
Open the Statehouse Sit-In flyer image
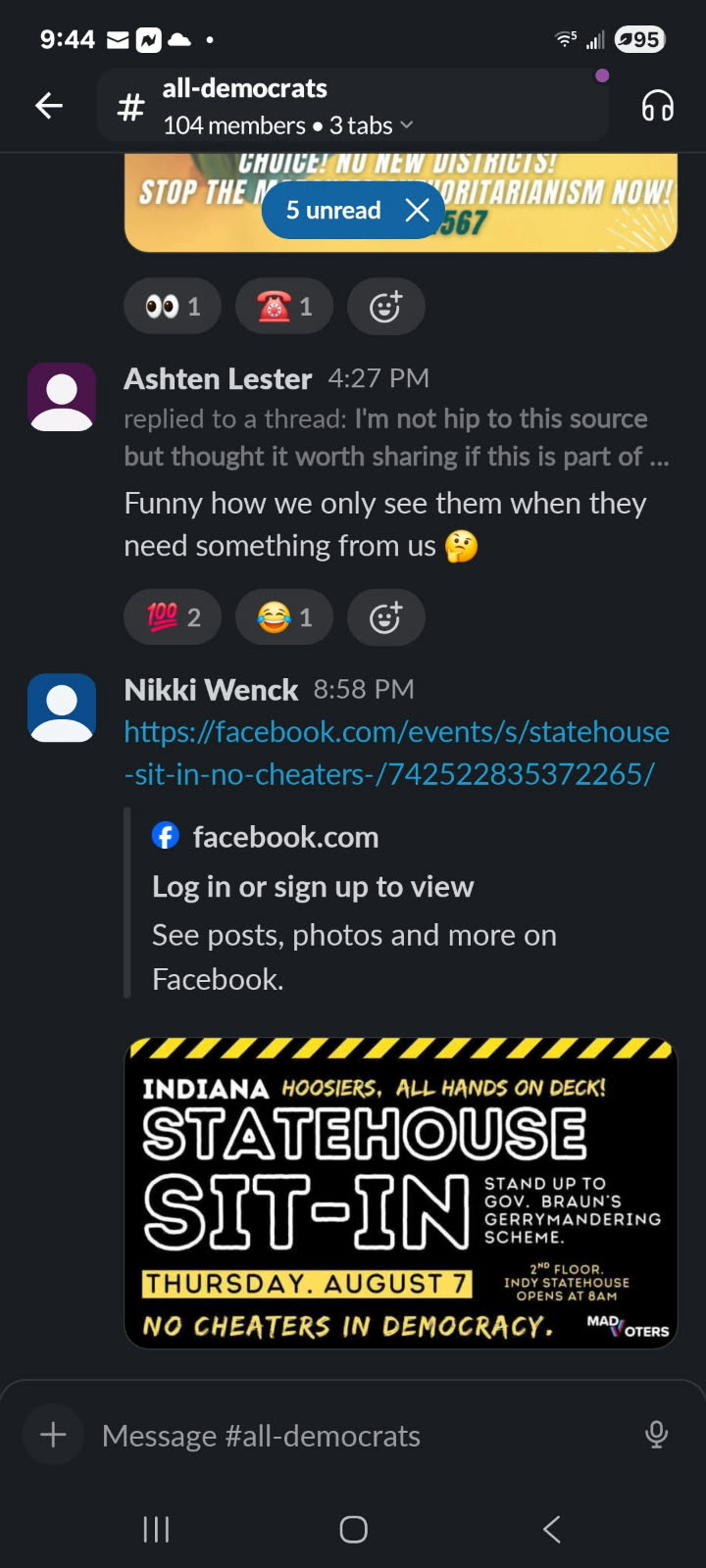(x=401, y=1193)
